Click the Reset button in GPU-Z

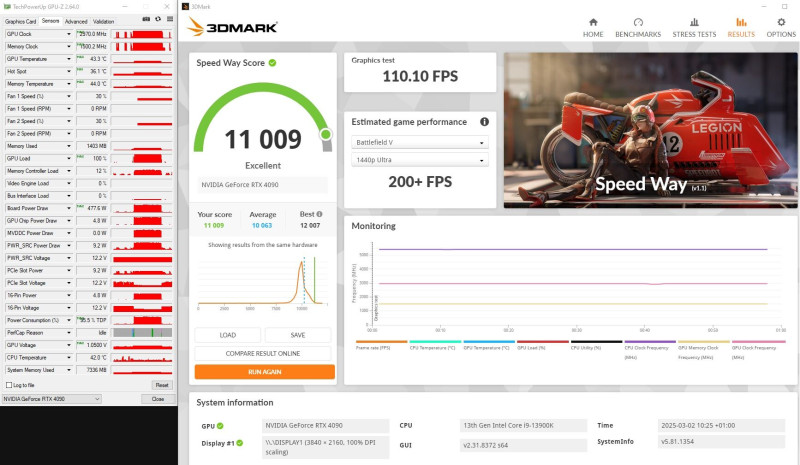(162, 385)
